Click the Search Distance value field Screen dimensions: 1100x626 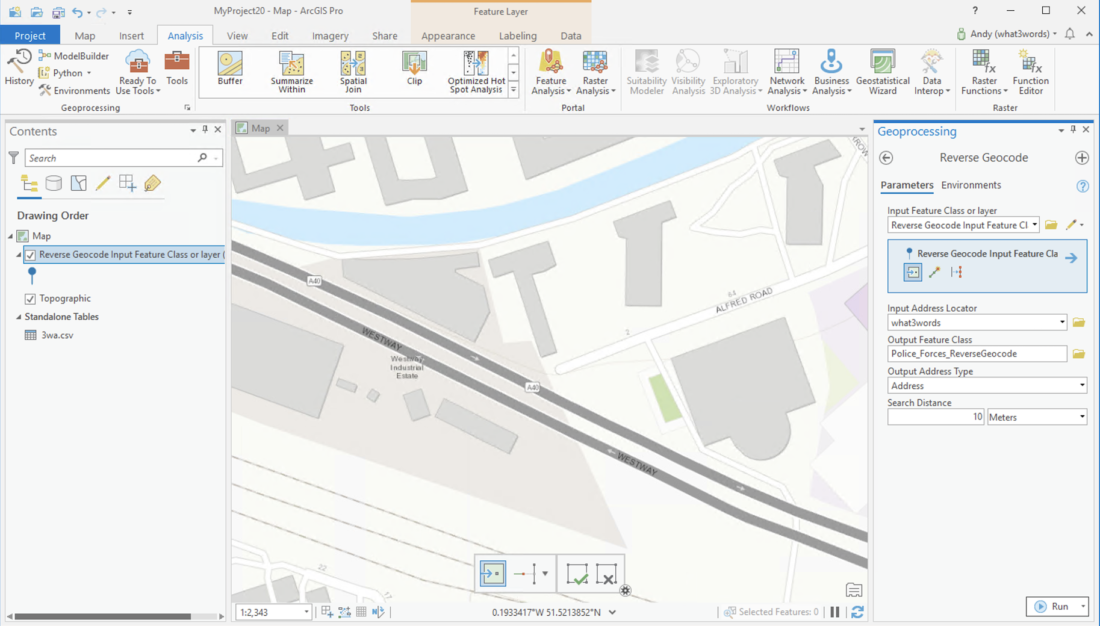point(936,417)
